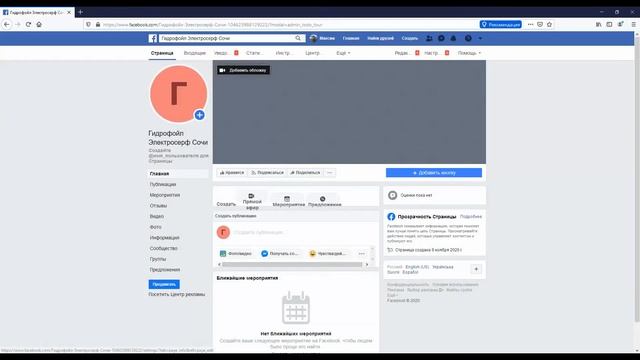
Task: Open the Инструменты page tab
Action: 284,53
